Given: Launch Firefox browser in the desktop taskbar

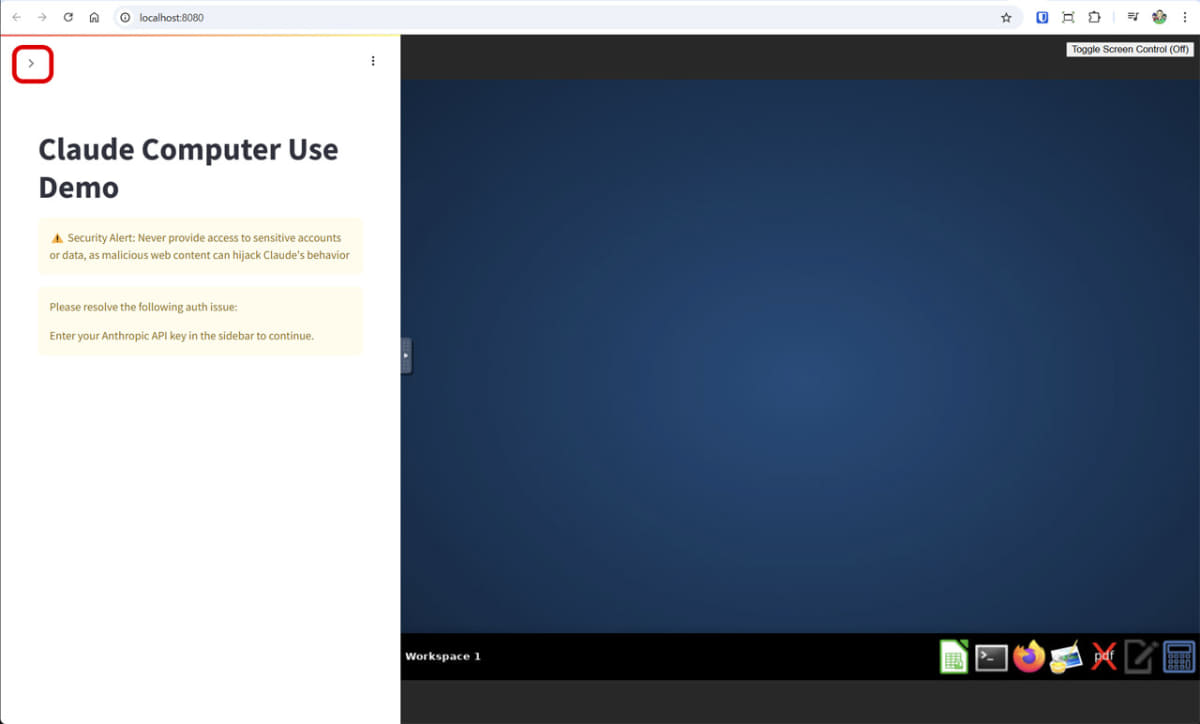Looking at the screenshot, I should point(1028,657).
